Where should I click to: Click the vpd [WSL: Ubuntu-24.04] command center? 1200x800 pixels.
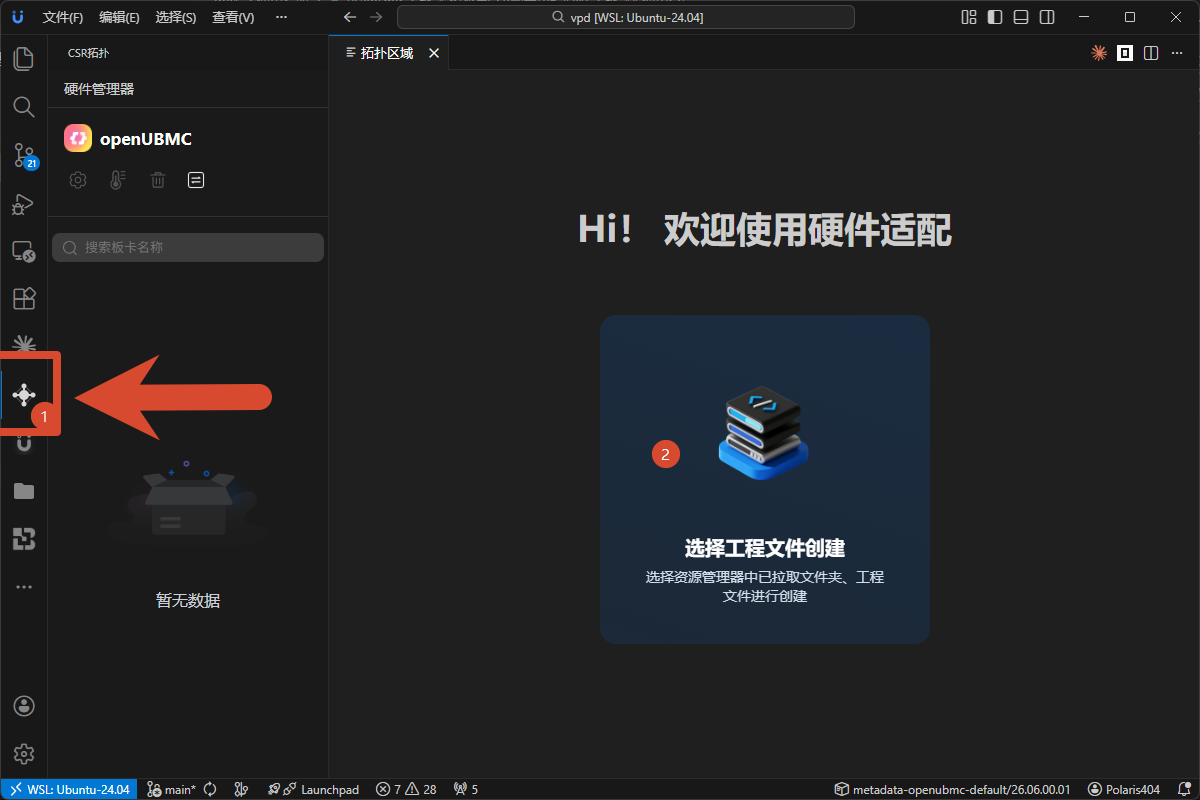pyautogui.click(x=626, y=17)
